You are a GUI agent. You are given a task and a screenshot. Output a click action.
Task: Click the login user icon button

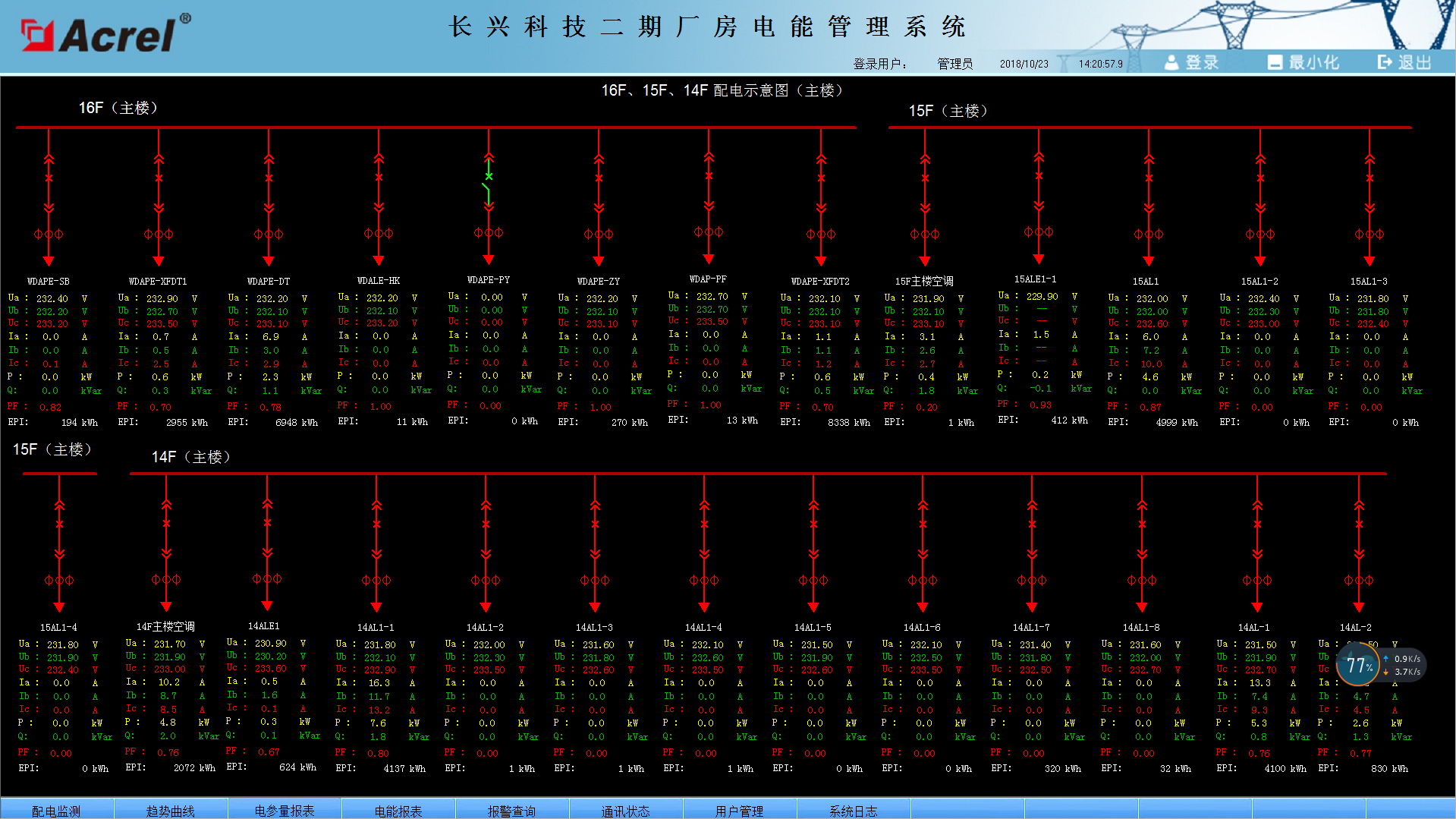click(1191, 62)
